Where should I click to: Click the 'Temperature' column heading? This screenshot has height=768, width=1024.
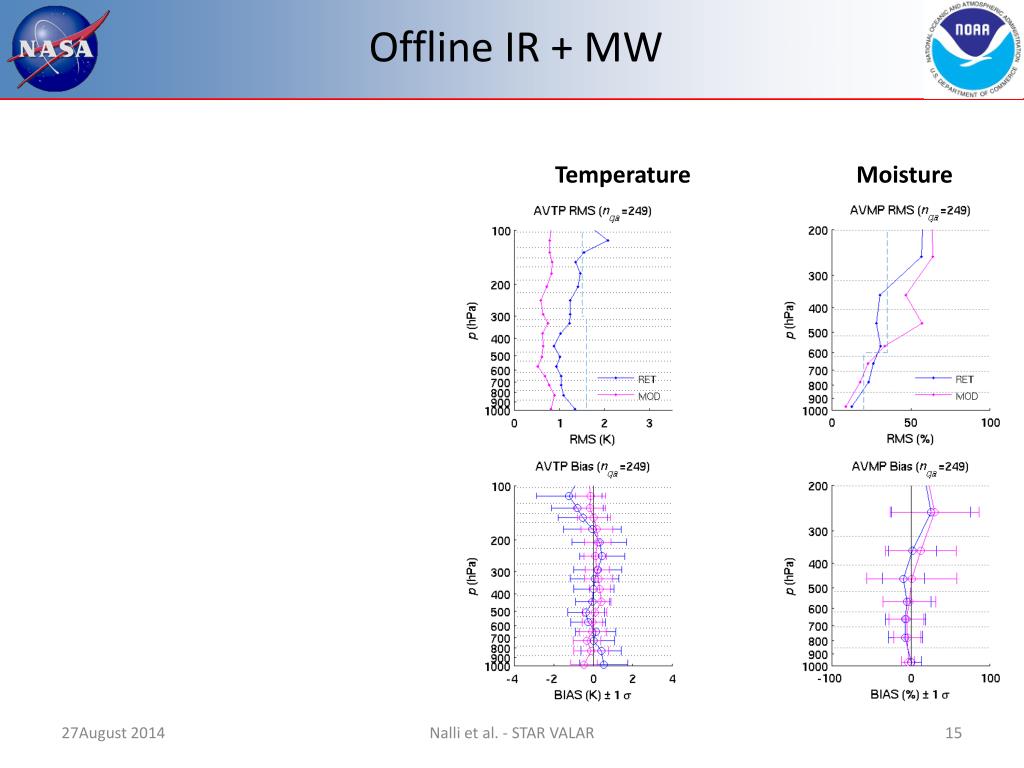[622, 175]
